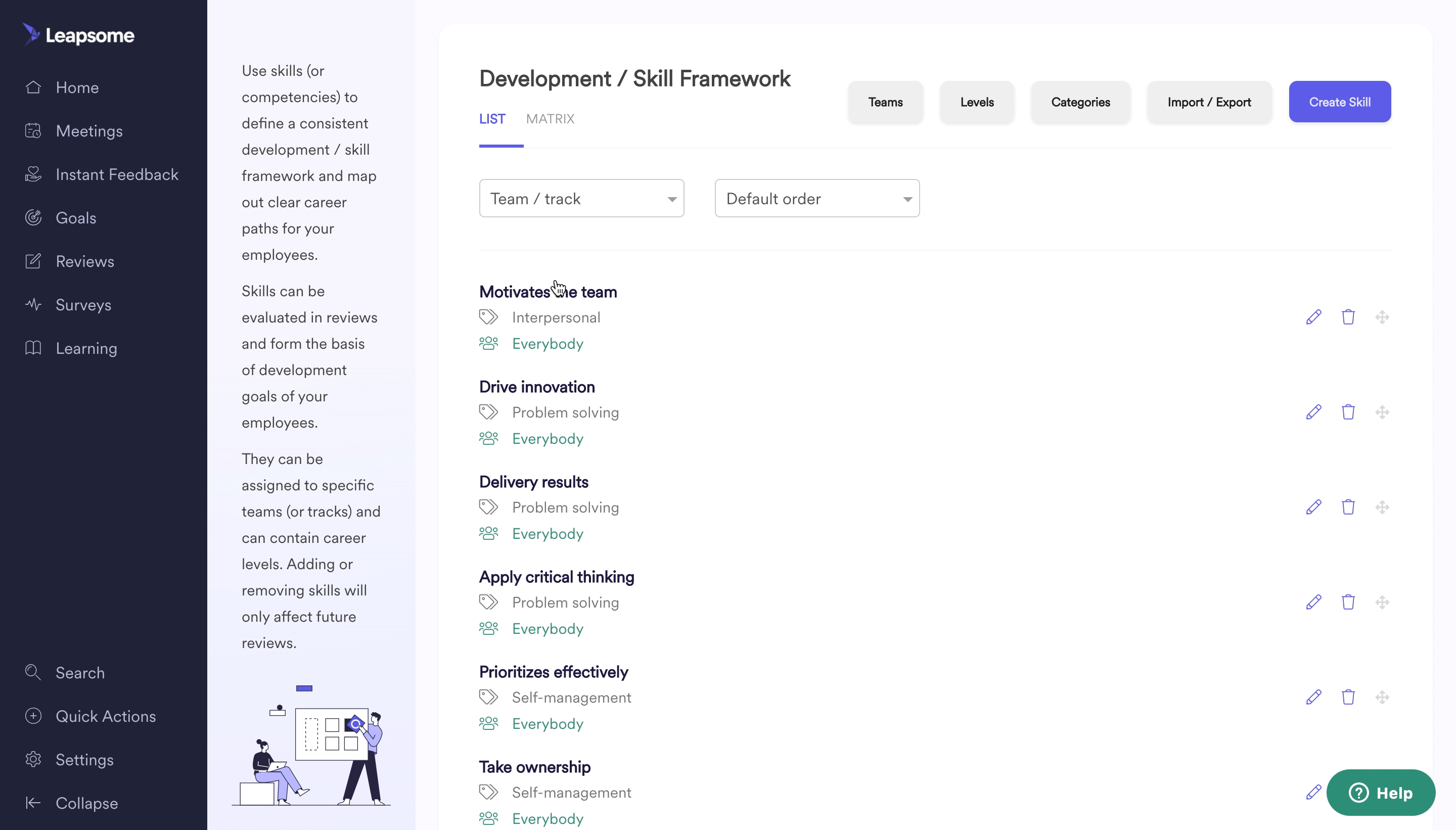
Task: Open the Categories button
Action: (1080, 102)
